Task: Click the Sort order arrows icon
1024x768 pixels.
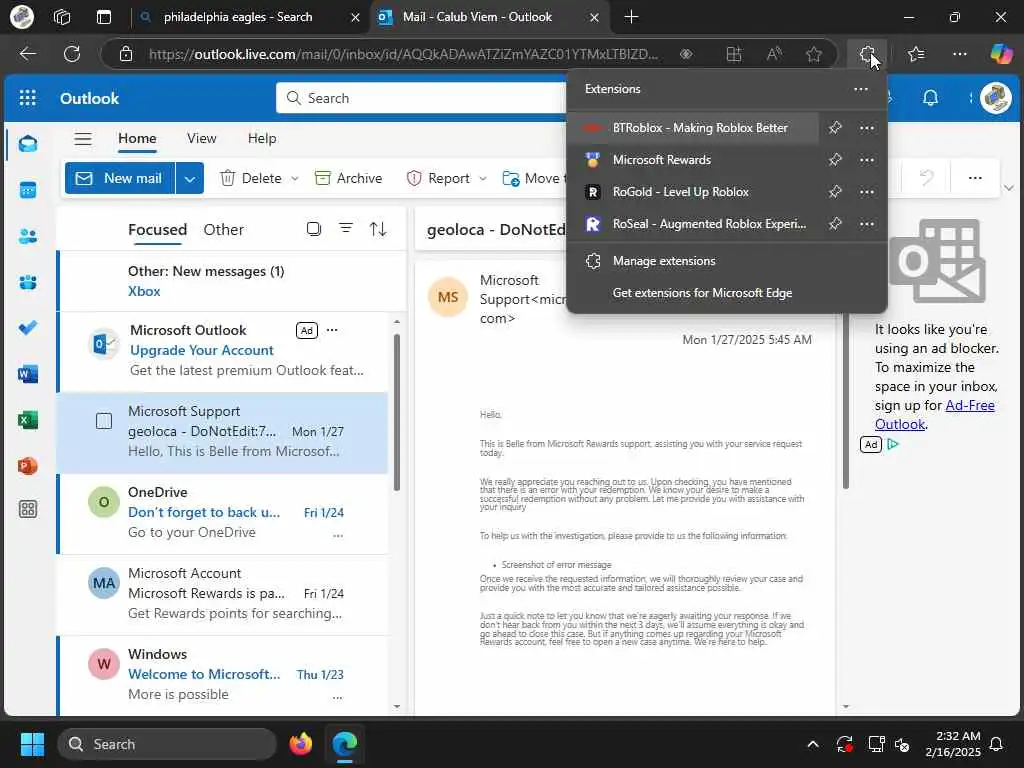Action: [377, 229]
